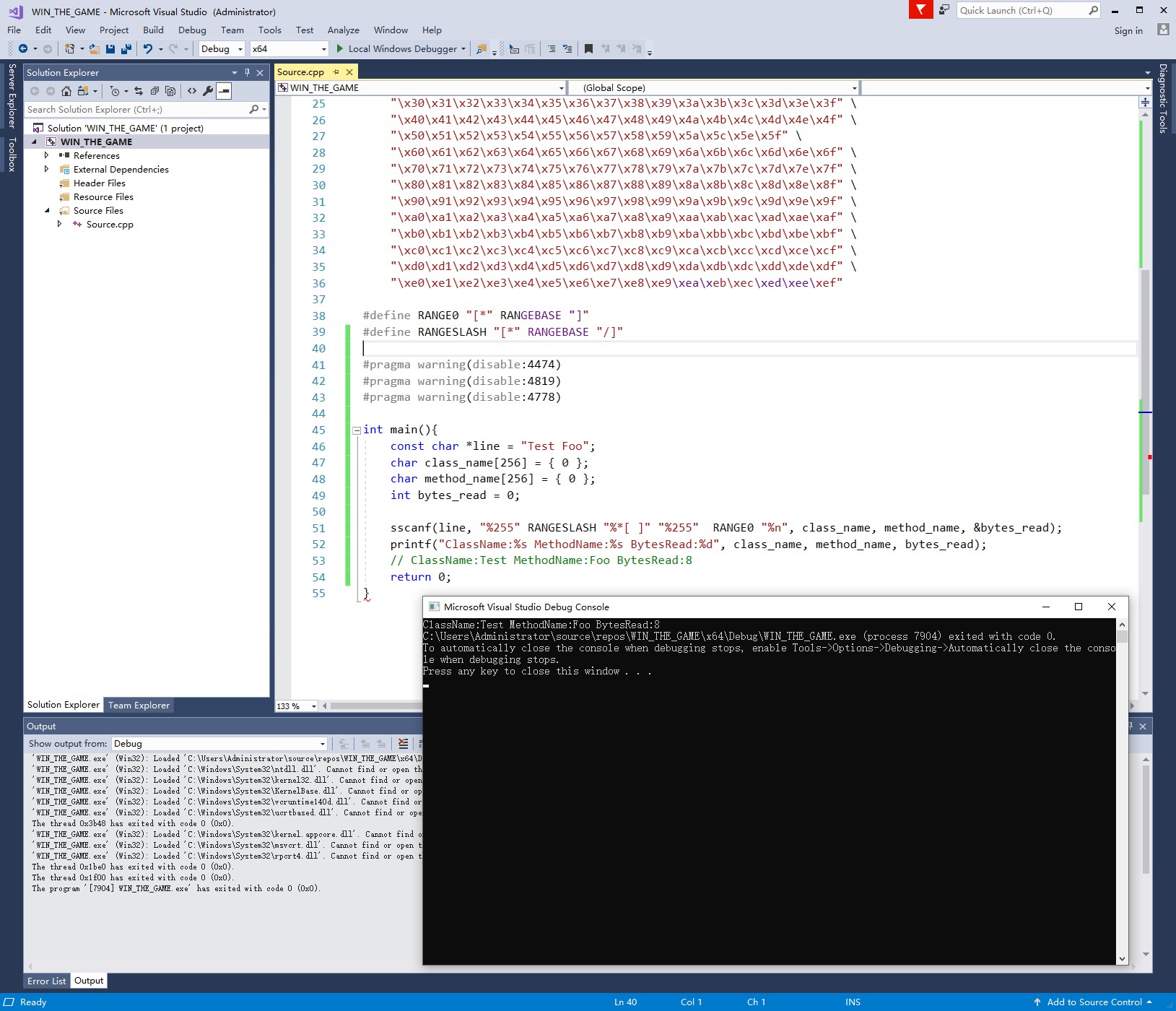Toggle pin on Source.cpp tab

coord(336,72)
